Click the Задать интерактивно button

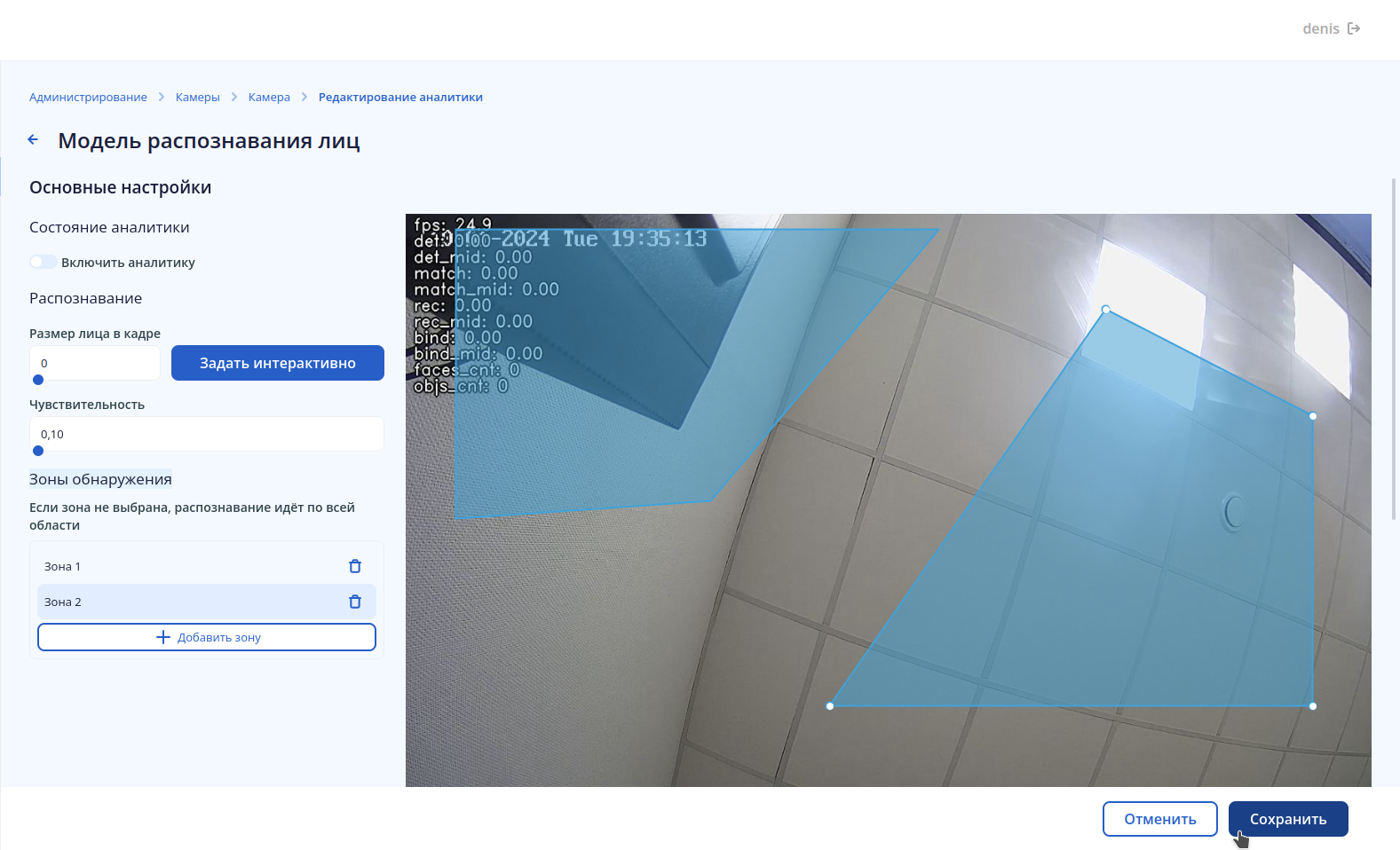pyautogui.click(x=278, y=363)
